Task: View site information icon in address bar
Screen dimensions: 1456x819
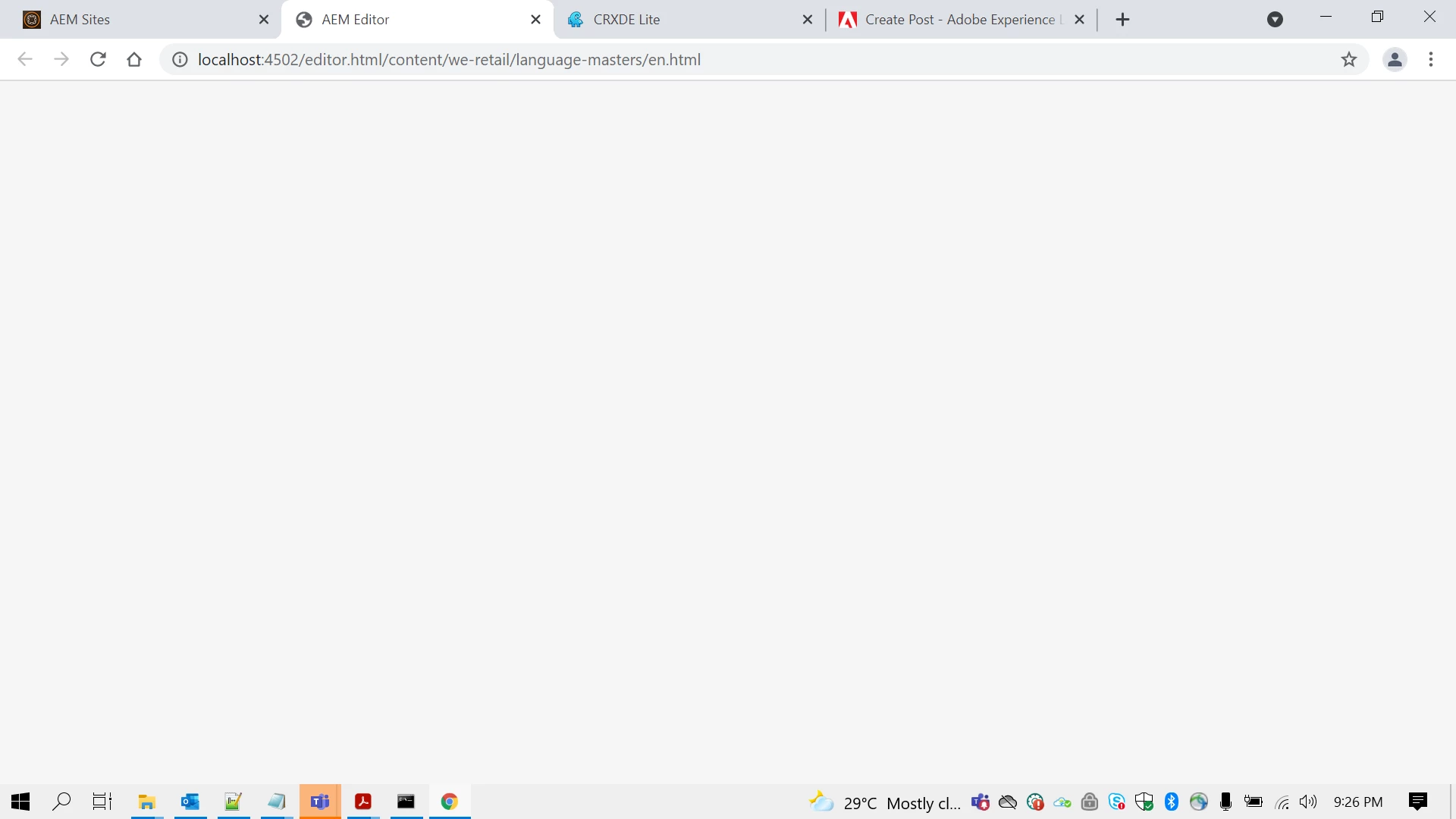Action: pos(180,59)
